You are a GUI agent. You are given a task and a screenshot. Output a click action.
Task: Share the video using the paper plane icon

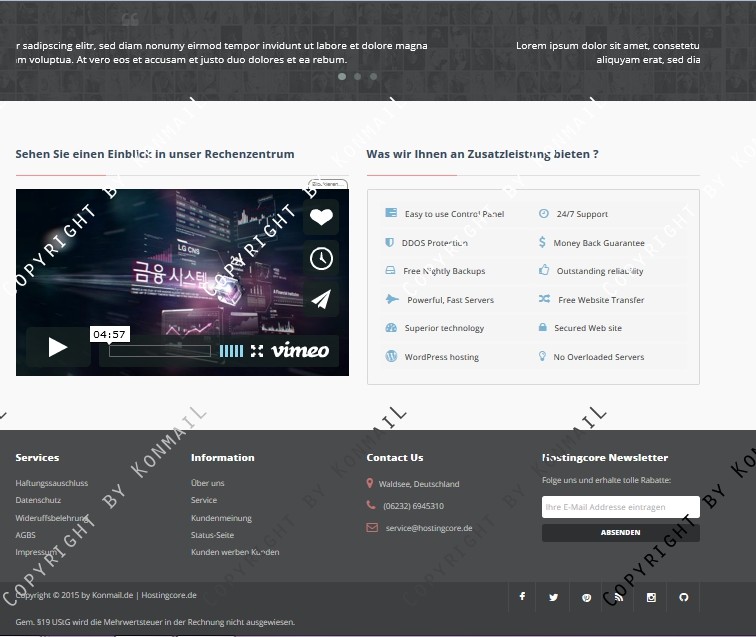point(321,299)
